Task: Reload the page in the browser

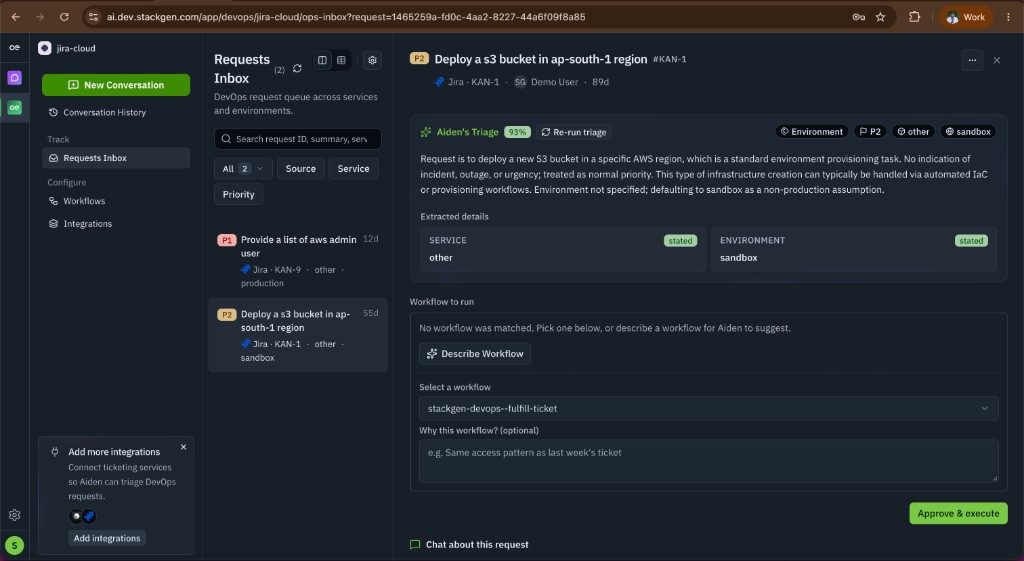Action: pyautogui.click(x=64, y=17)
